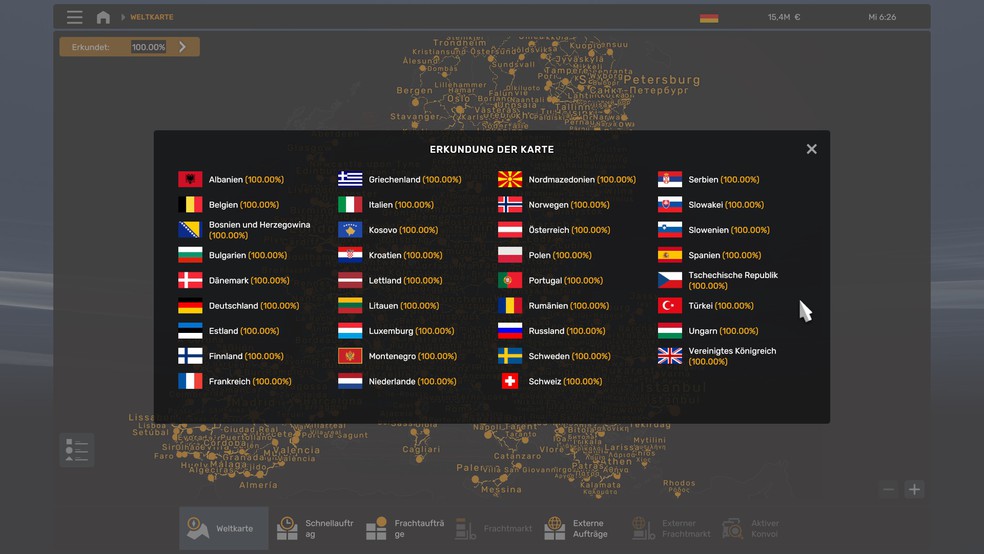Select the Slowakei (100.00%) entry
The height and width of the screenshot is (554, 984).
tap(711, 205)
